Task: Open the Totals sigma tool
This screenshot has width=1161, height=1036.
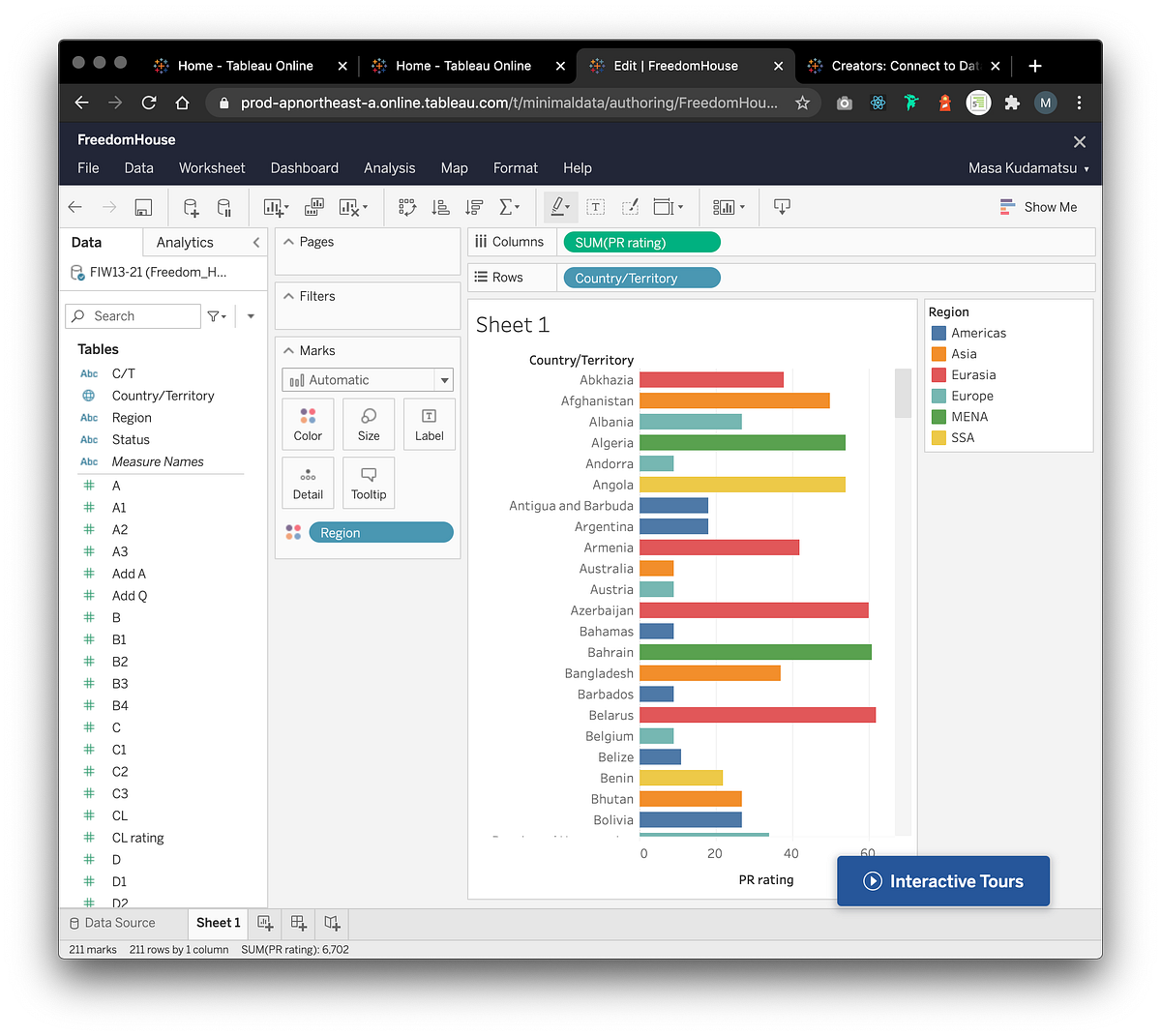Action: pyautogui.click(x=506, y=207)
